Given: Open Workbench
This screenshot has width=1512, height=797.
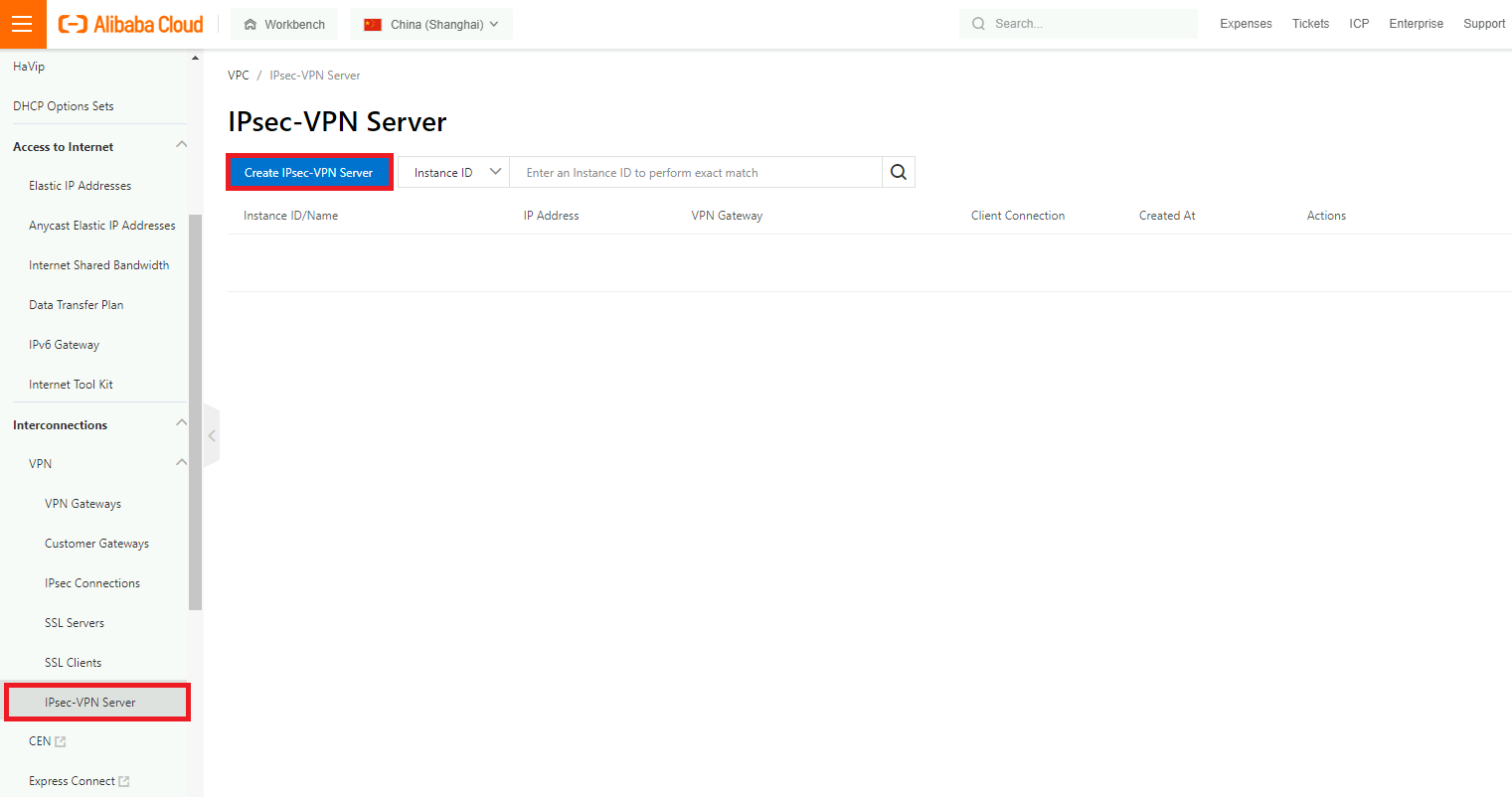Looking at the screenshot, I should pos(284,24).
